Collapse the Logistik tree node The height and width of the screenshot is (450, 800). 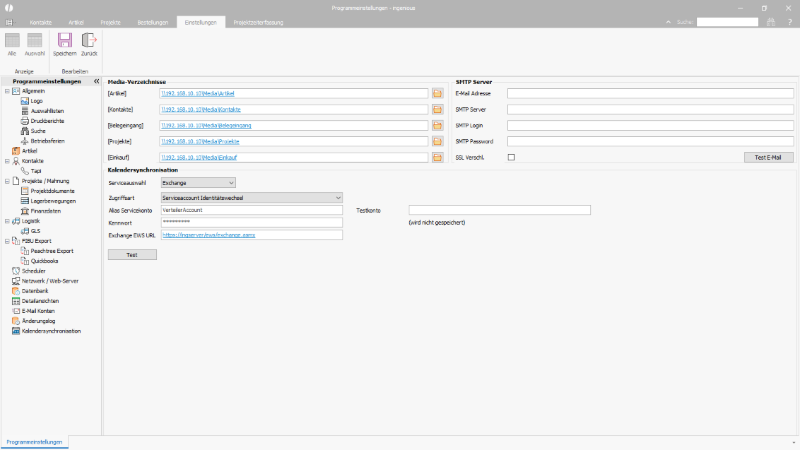point(7,221)
